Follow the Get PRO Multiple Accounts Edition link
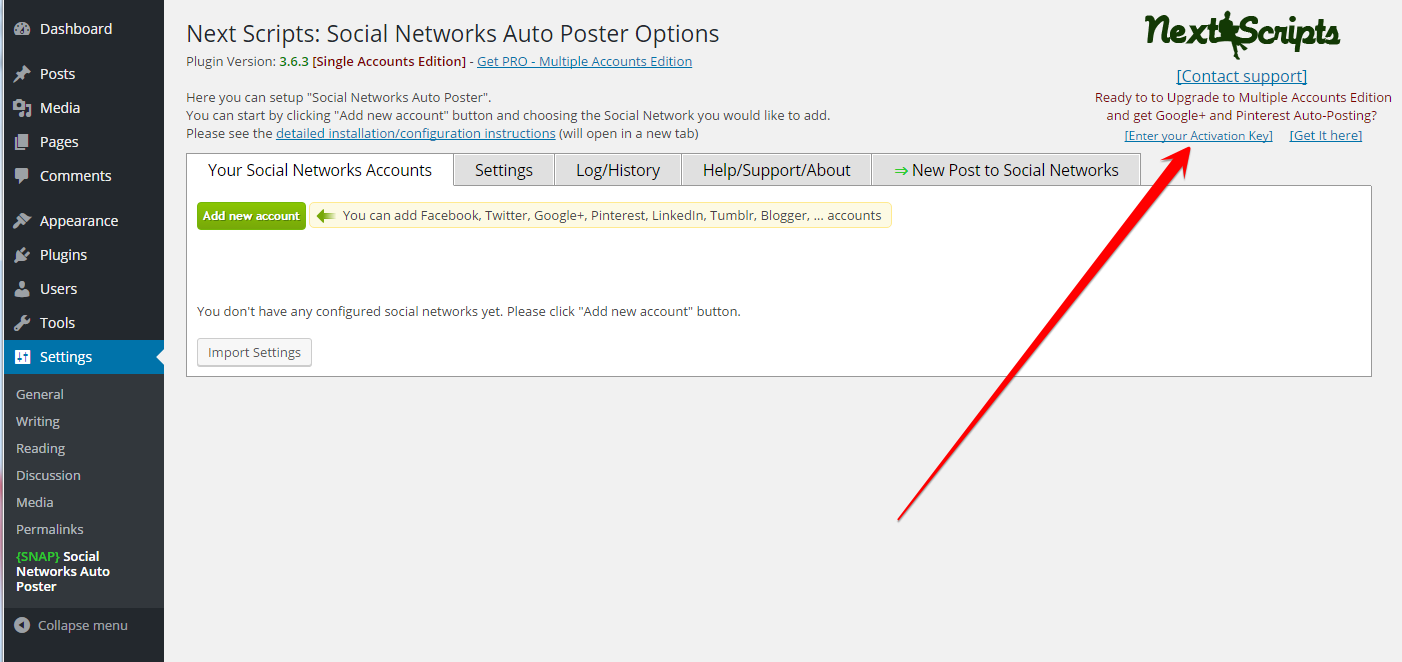This screenshot has height=662, width=1402. click(x=584, y=62)
